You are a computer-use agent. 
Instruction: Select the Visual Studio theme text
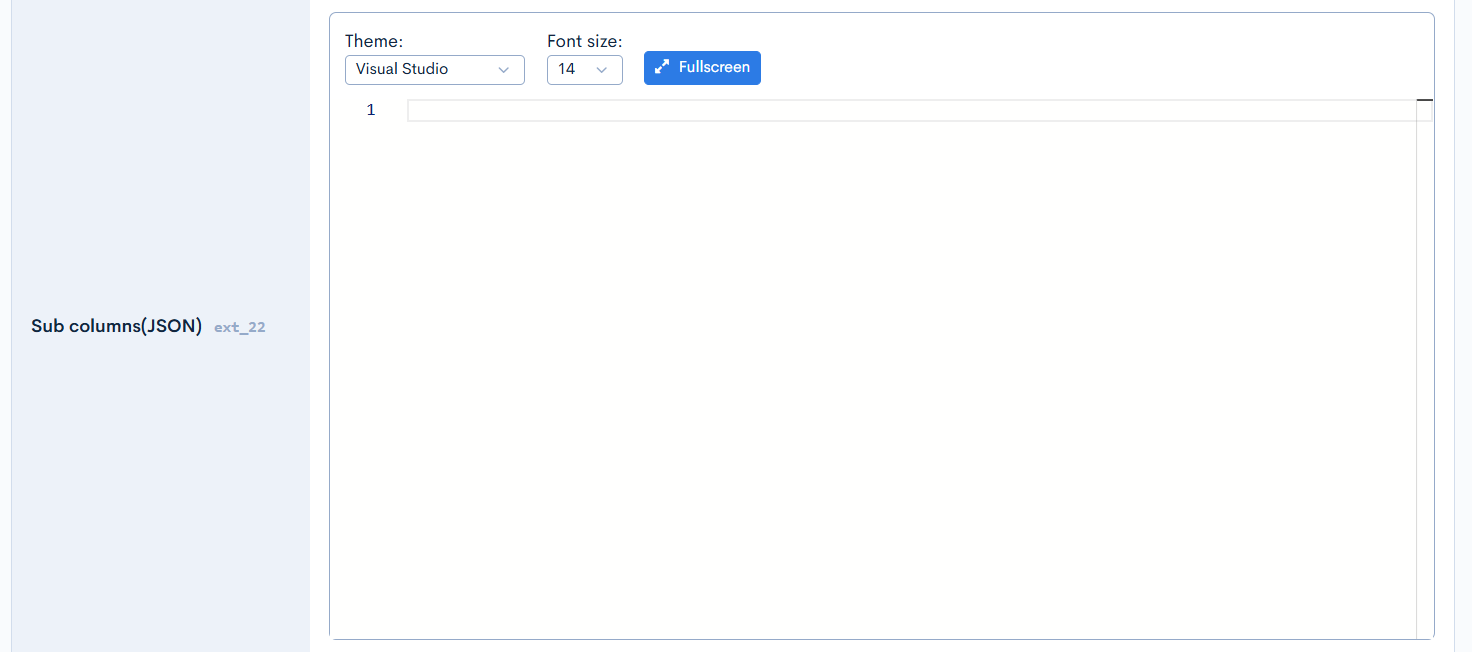click(x=402, y=69)
